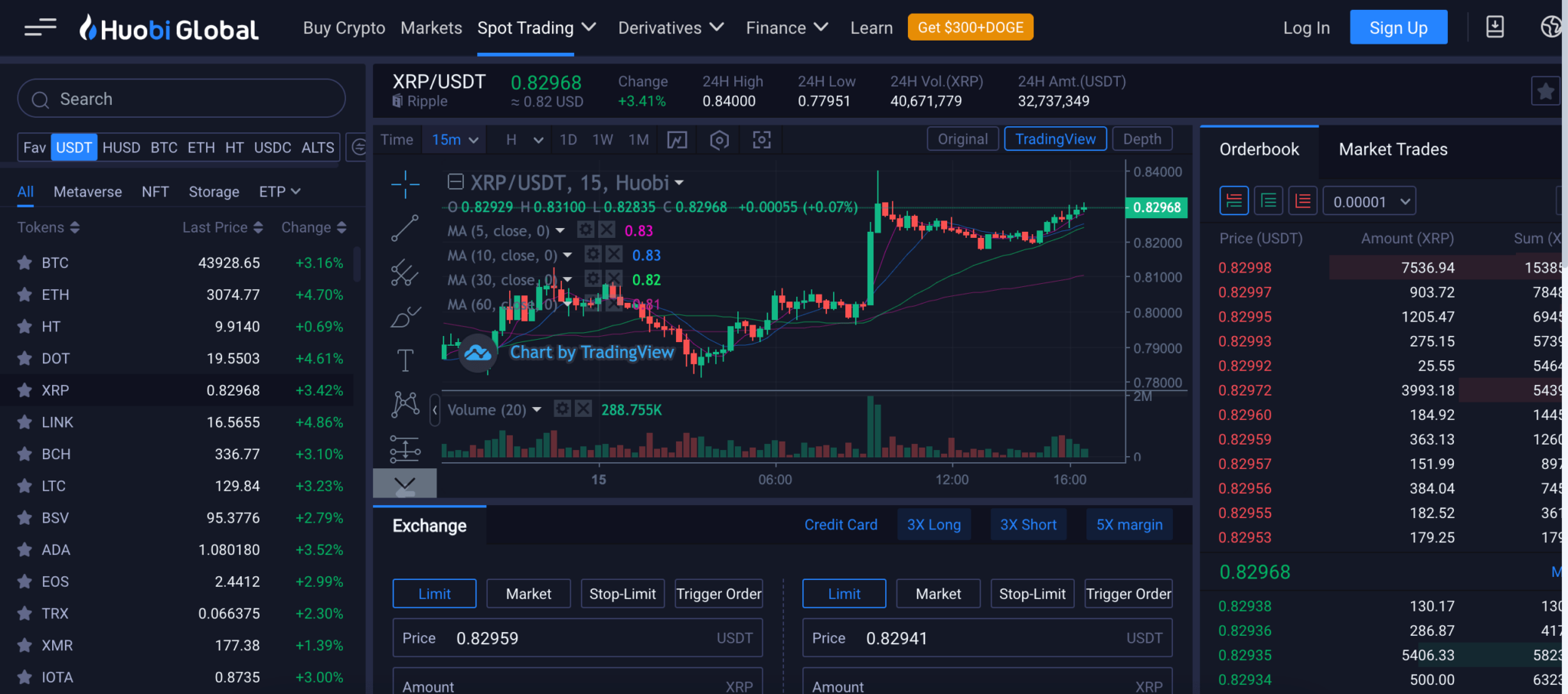The width and height of the screenshot is (1568, 694).
Task: Open the hamburger menu beside Huobi logo
Action: point(40,28)
